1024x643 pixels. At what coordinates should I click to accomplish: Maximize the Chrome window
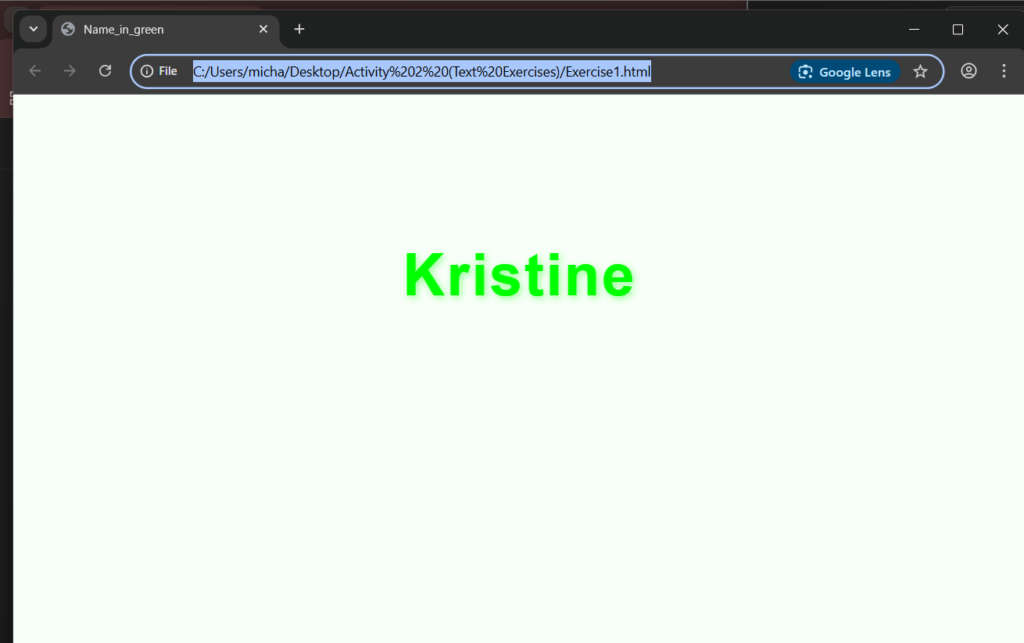point(958,29)
